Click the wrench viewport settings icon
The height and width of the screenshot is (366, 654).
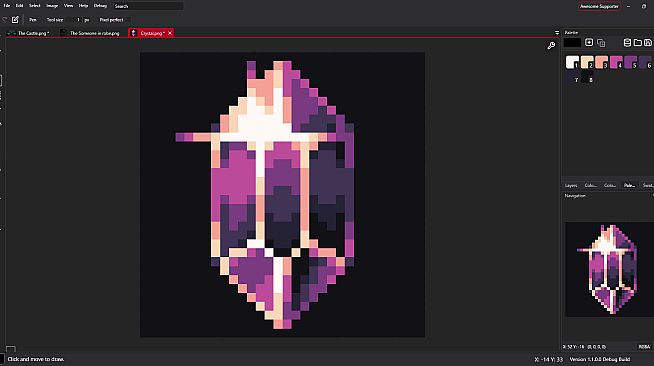point(551,46)
